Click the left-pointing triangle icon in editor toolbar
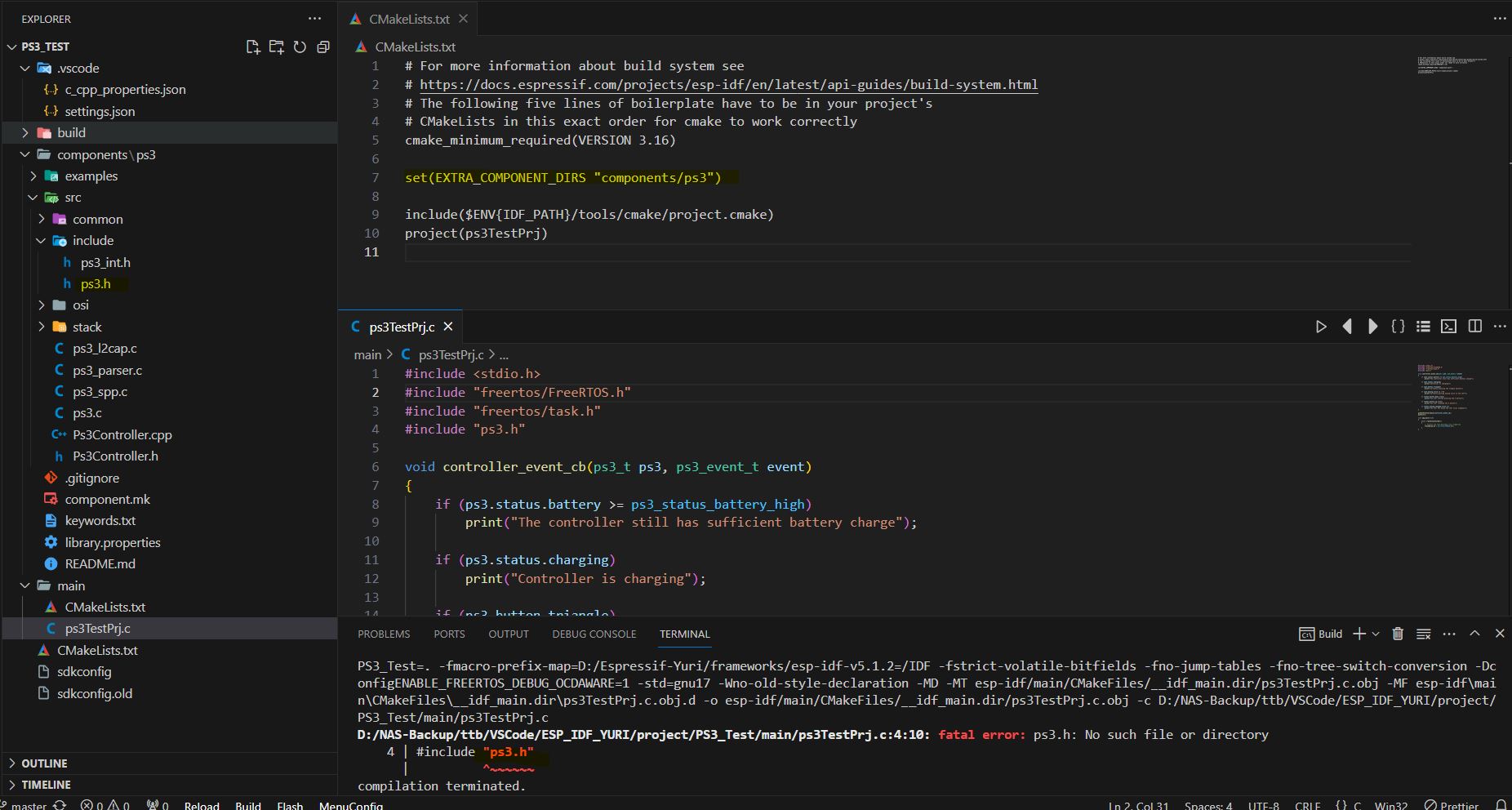The width and height of the screenshot is (1512, 810). click(x=1347, y=327)
